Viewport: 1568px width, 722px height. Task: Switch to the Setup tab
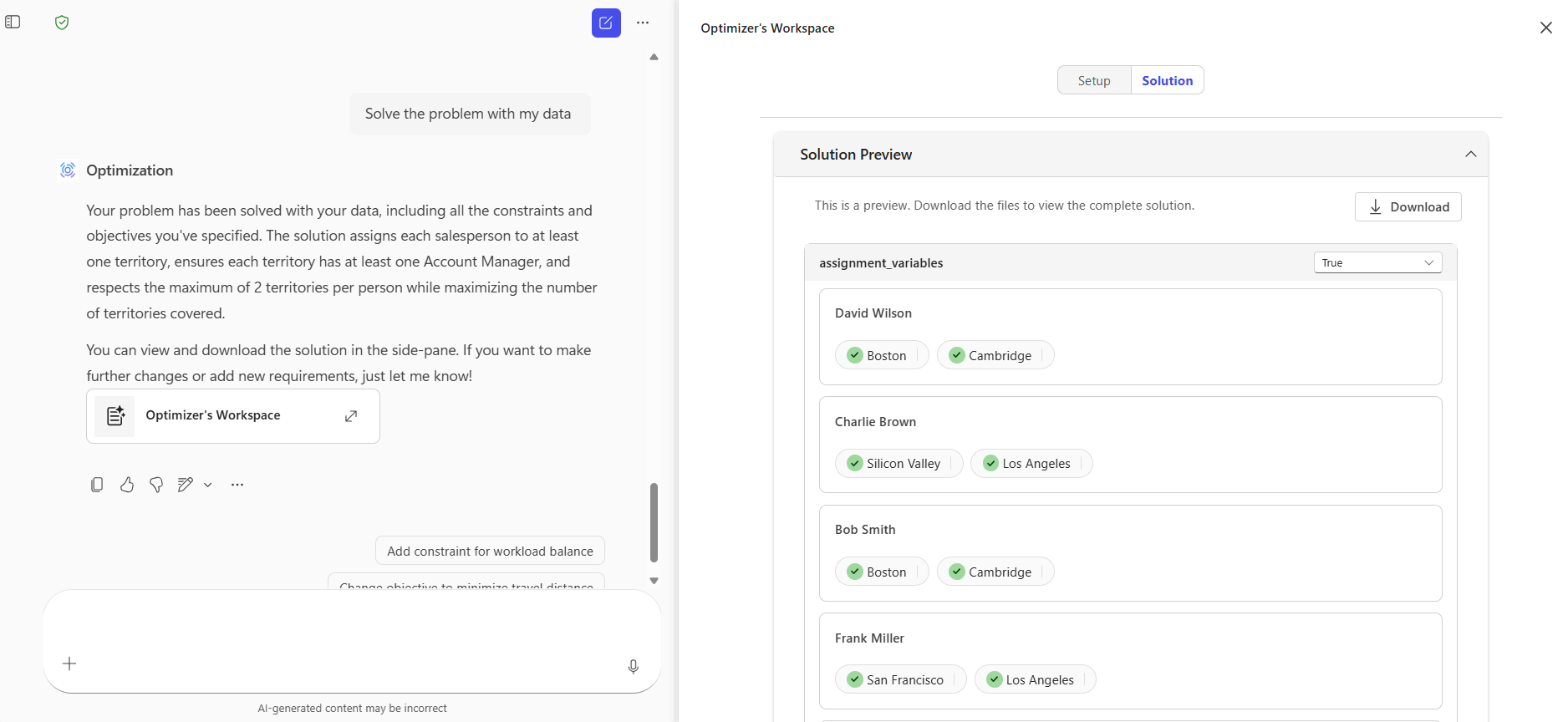(1094, 80)
